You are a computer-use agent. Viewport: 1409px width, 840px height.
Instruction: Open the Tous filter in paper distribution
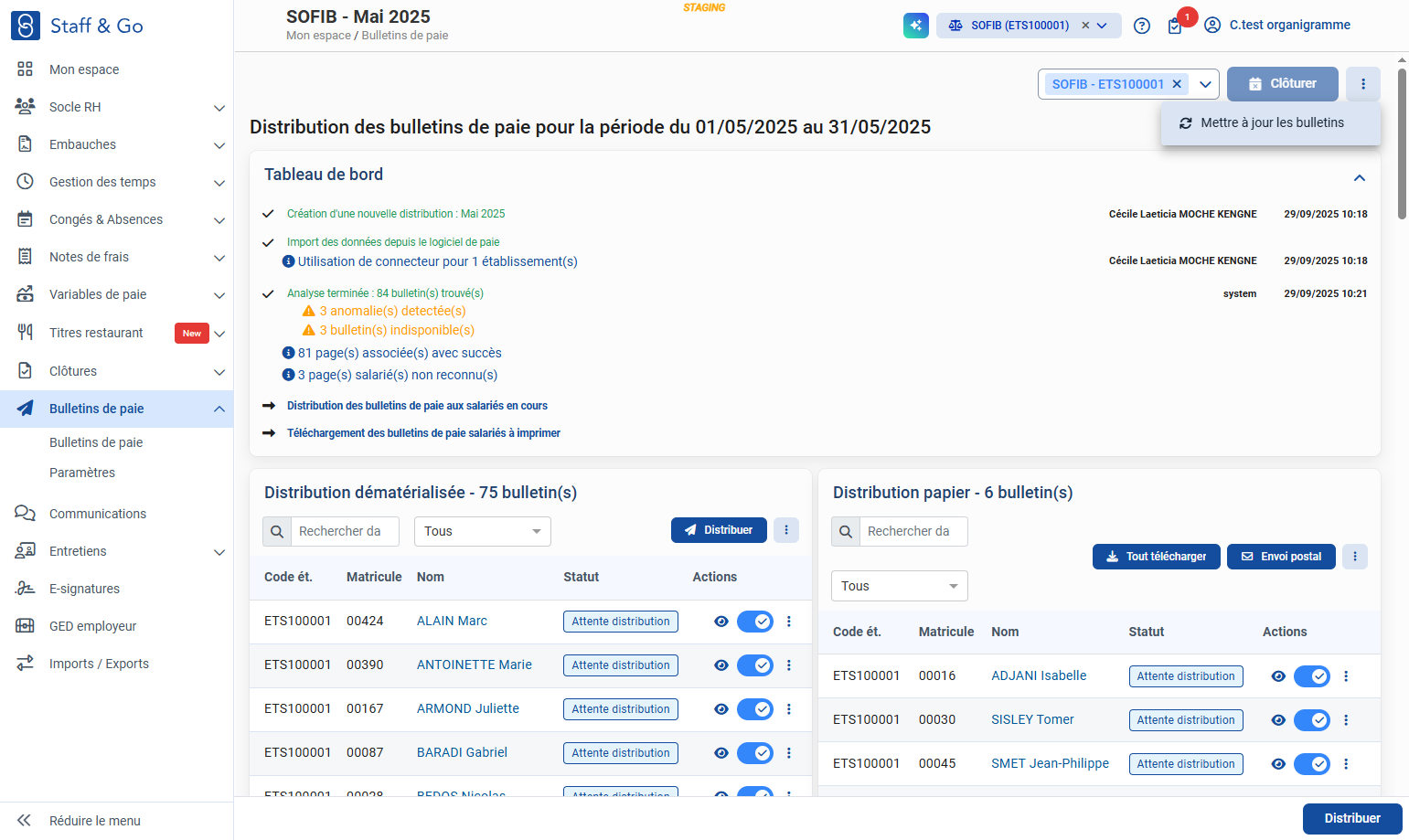coord(900,586)
